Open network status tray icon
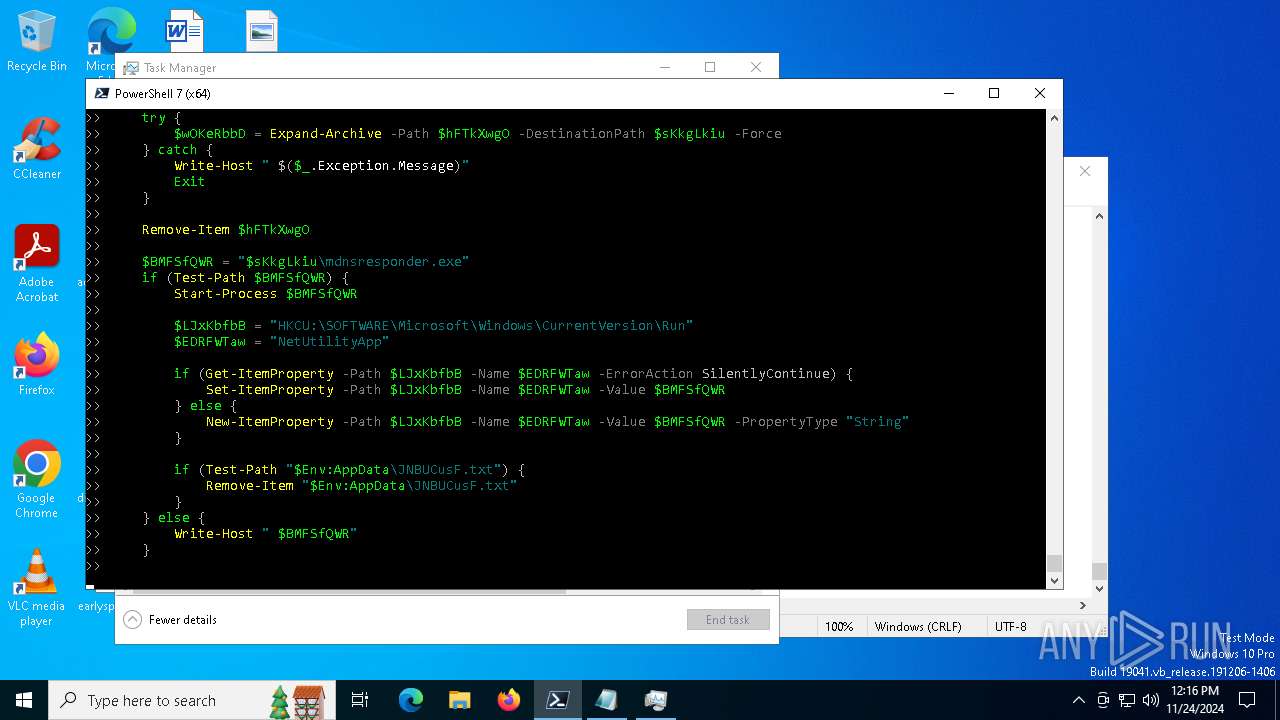Image resolution: width=1280 pixels, height=720 pixels. click(1127, 700)
